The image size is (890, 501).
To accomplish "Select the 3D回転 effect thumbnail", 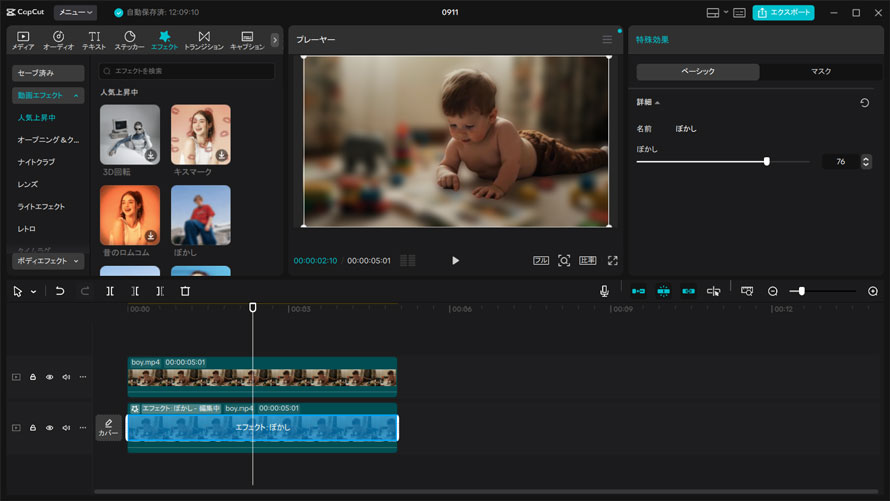I will point(130,134).
